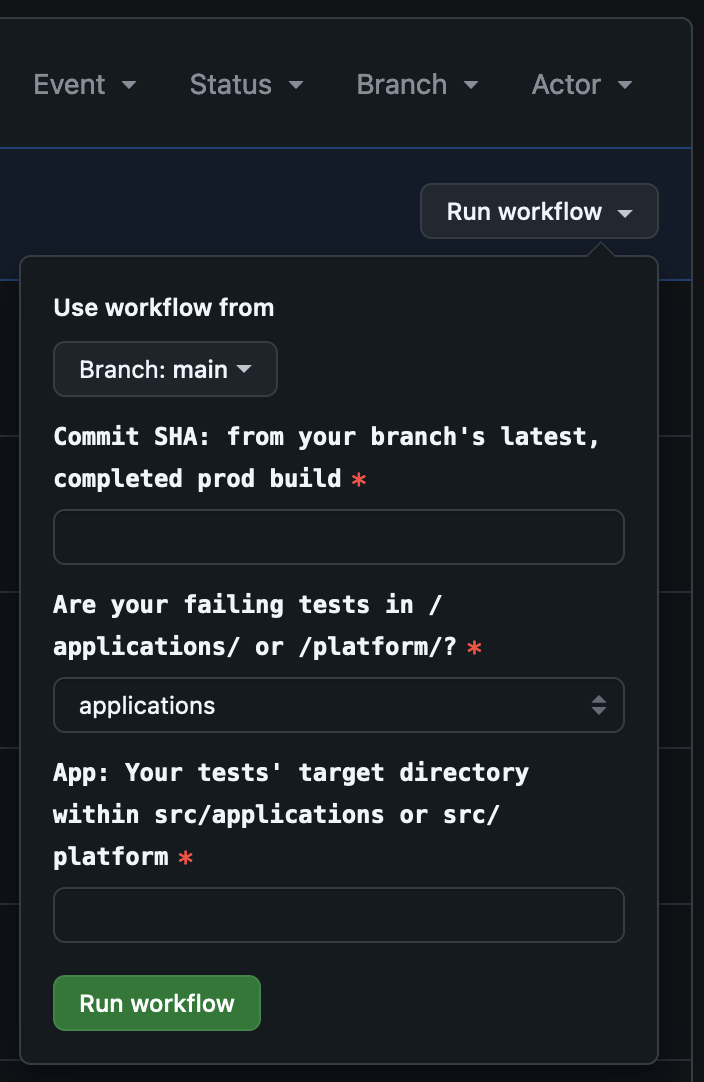Screen dimensions: 704x1082
Task: Click the Event dropdown arrow icon
Action: [x=130, y=86]
